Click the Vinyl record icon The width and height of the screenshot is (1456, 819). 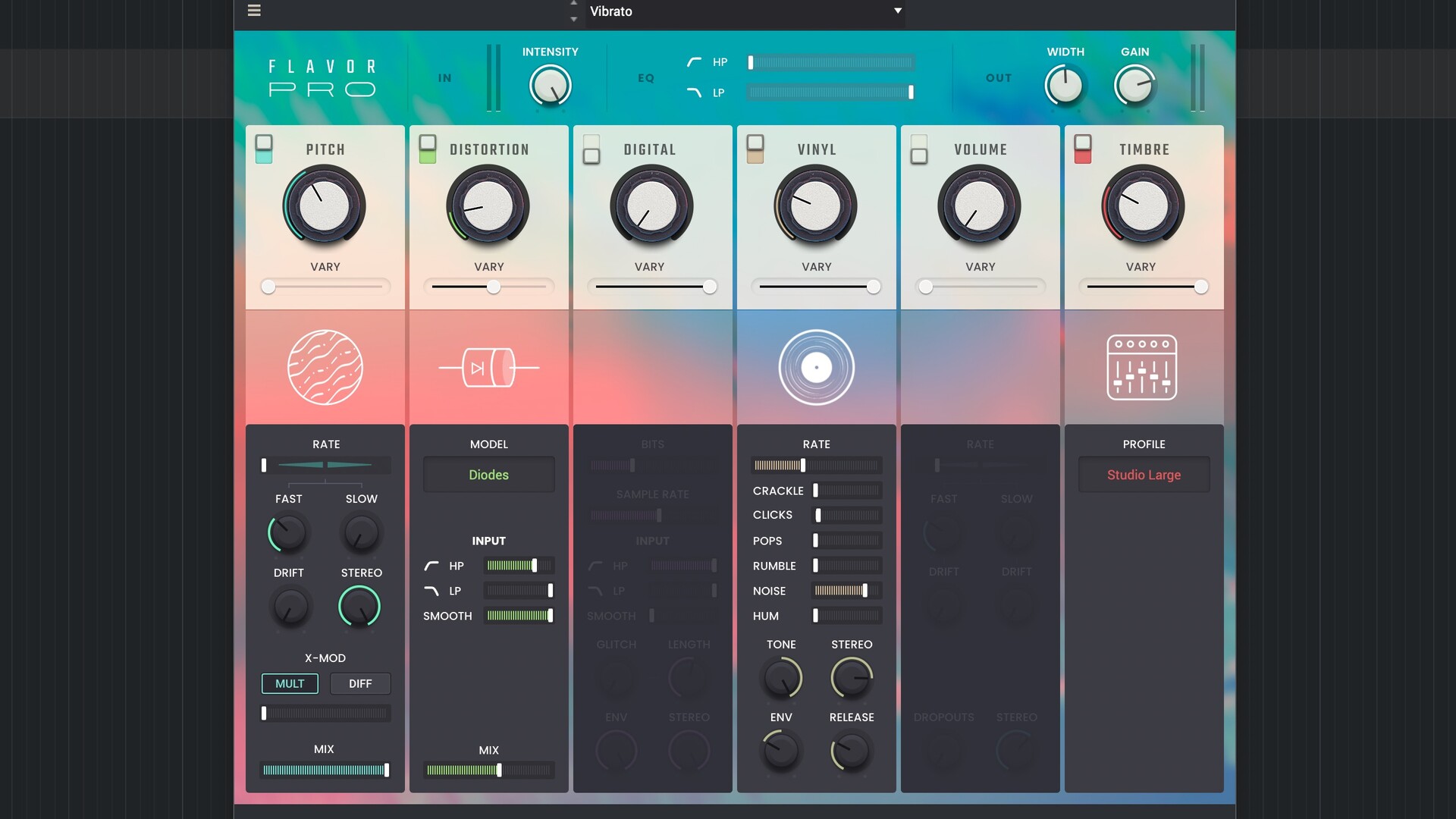pos(817,368)
